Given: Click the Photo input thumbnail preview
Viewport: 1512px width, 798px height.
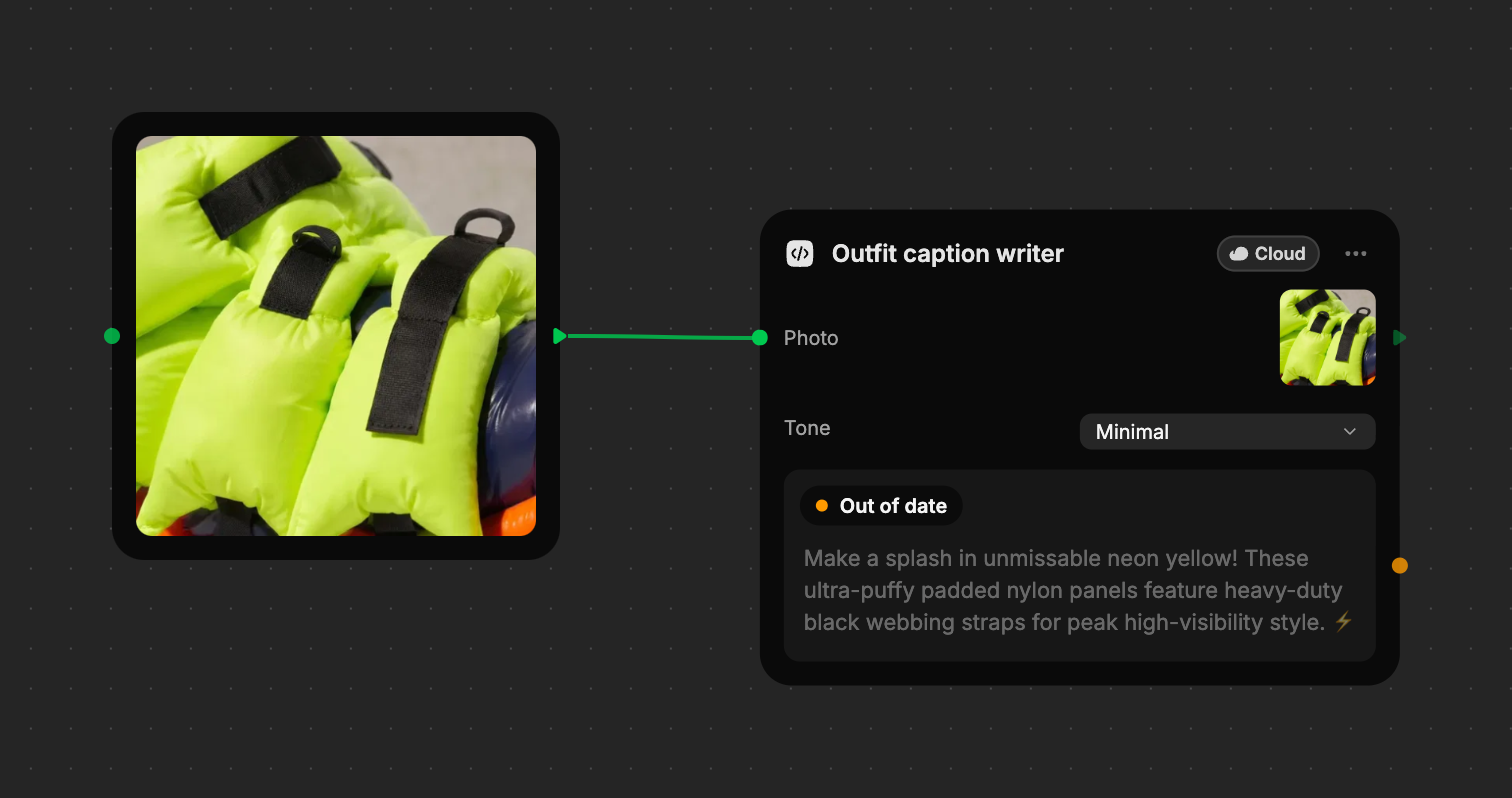Looking at the screenshot, I should [x=1327, y=338].
